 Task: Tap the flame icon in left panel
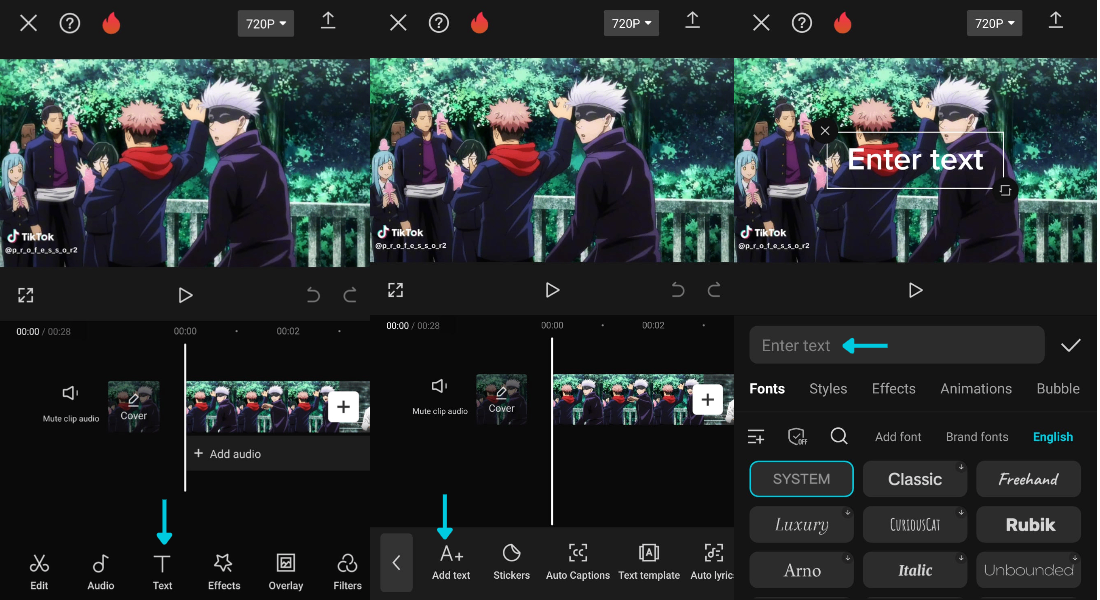(x=112, y=23)
